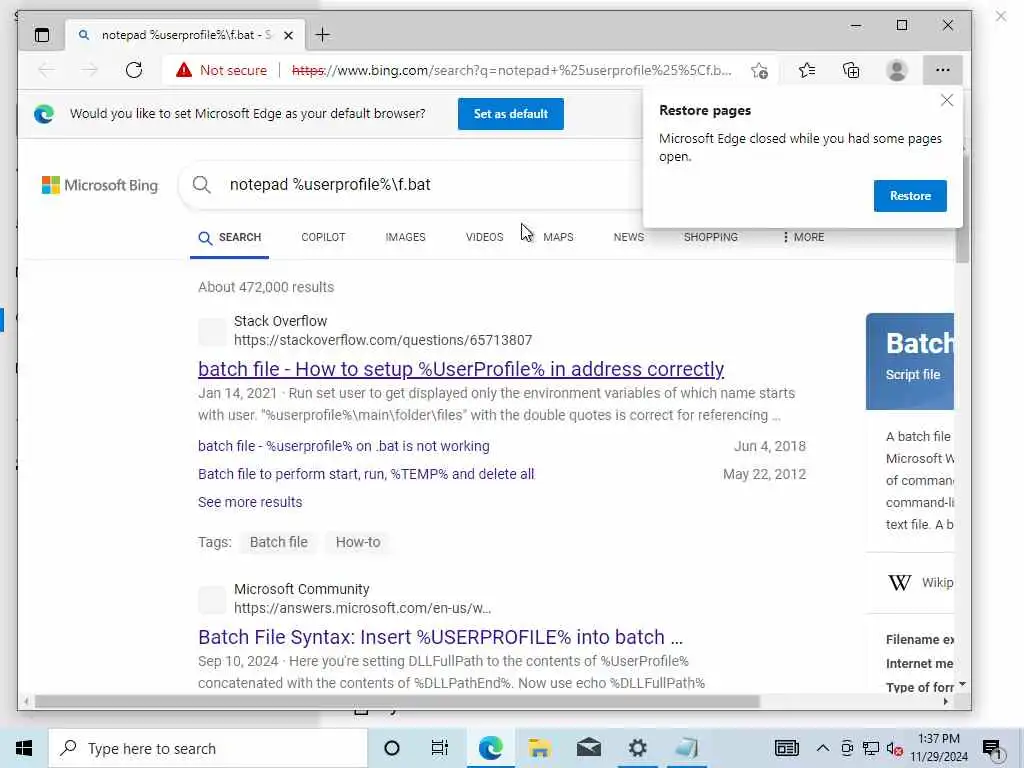1024x768 pixels.
Task: Click the taskbar search box
Action: pyautogui.click(x=208, y=748)
